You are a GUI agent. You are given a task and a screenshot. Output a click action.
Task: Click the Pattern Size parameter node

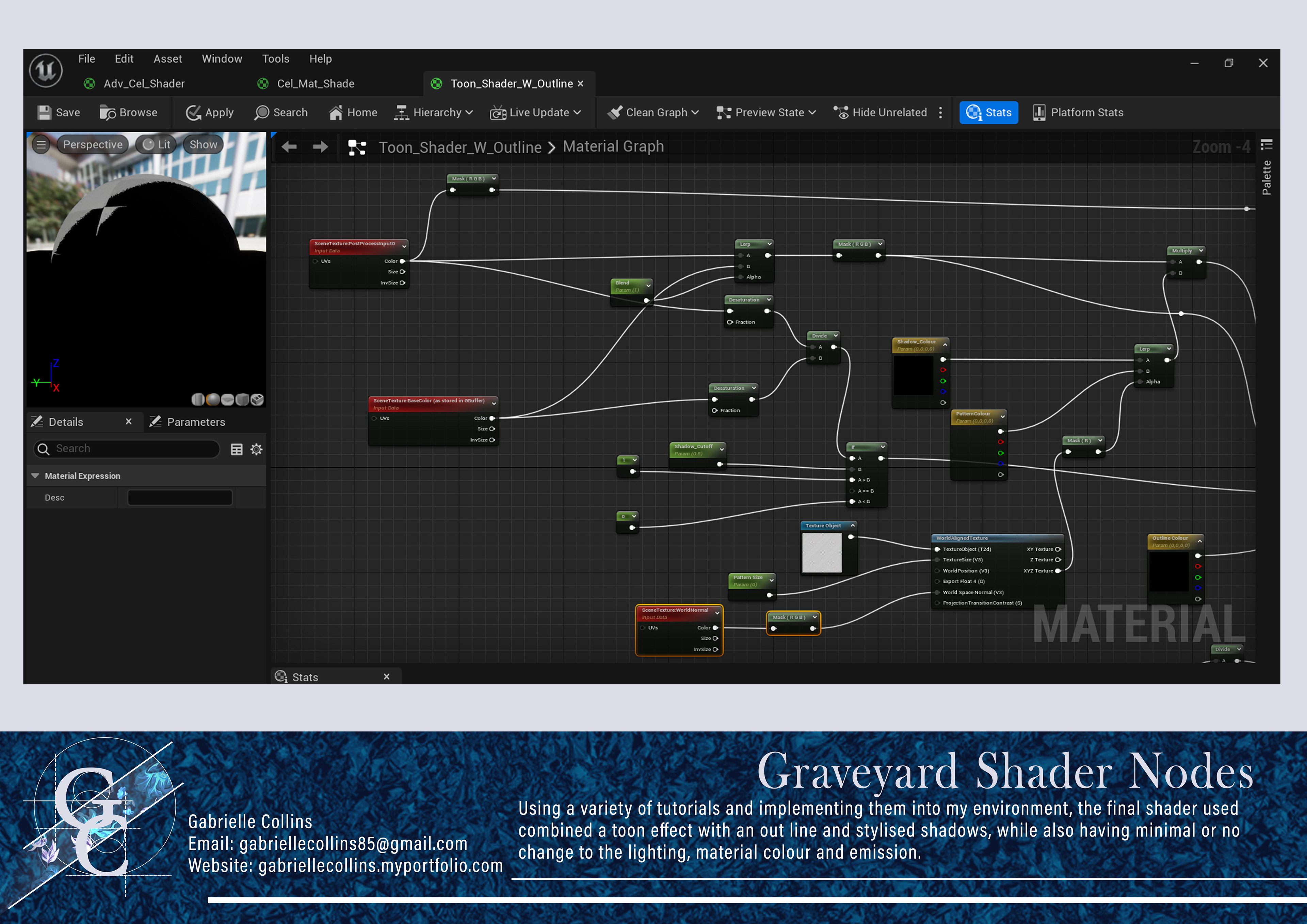coord(752,587)
